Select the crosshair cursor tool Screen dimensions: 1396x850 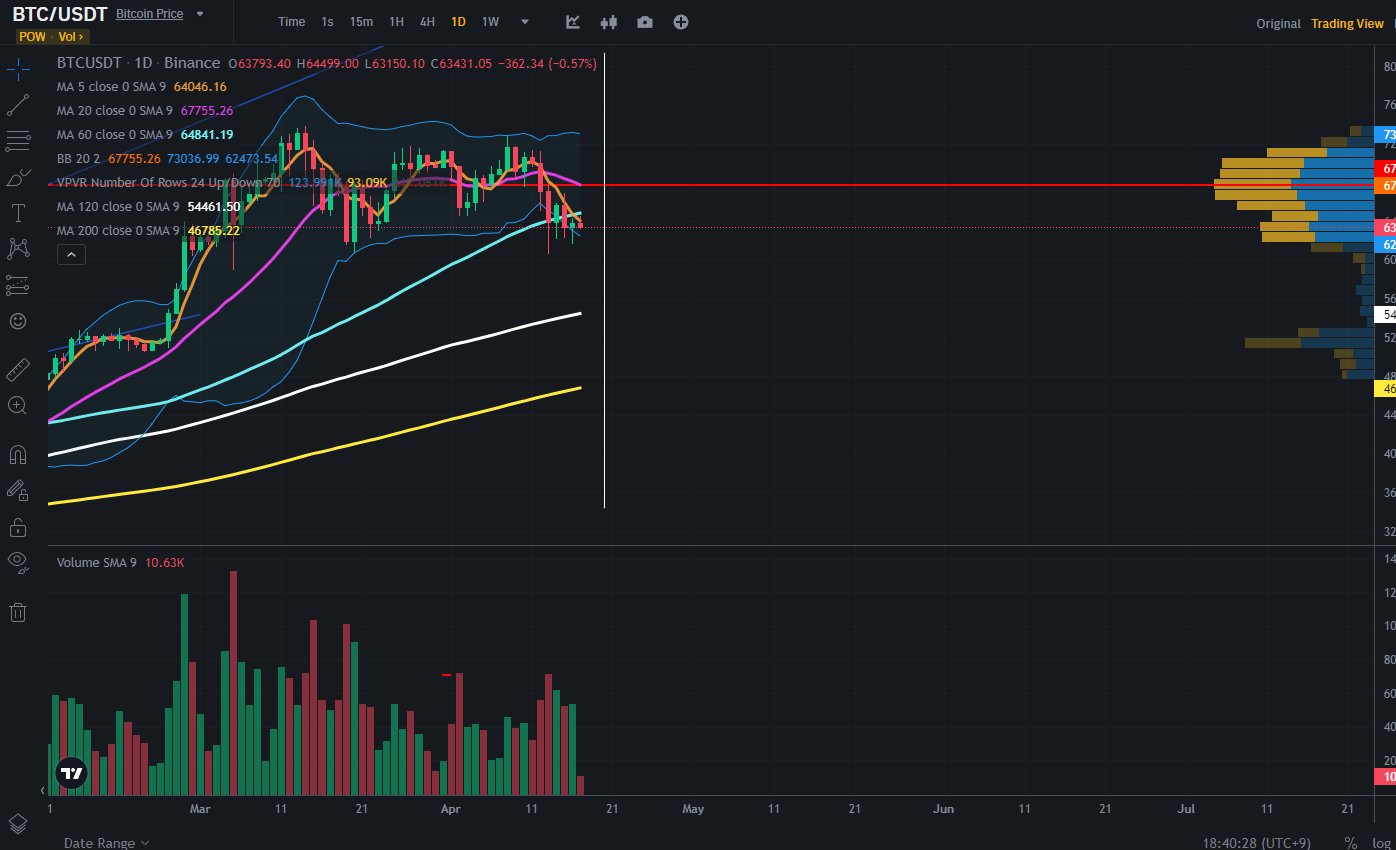pos(18,68)
